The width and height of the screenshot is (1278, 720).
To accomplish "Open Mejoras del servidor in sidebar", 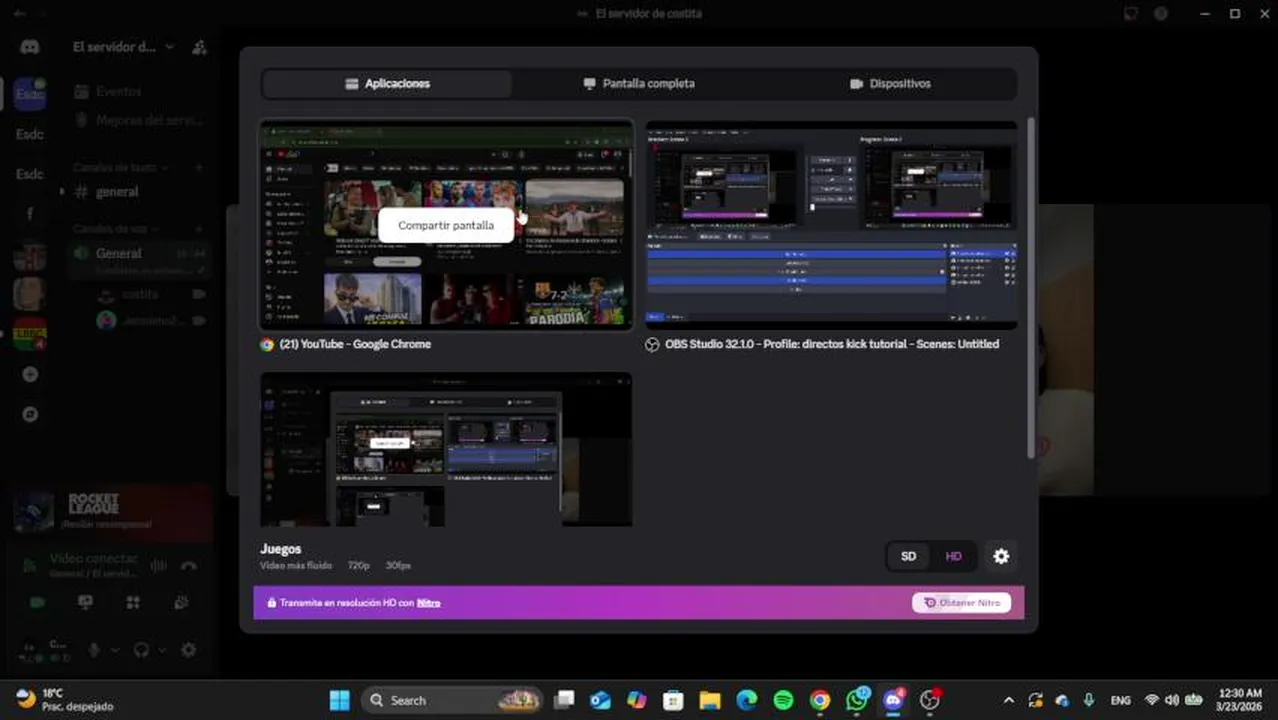I will point(139,120).
